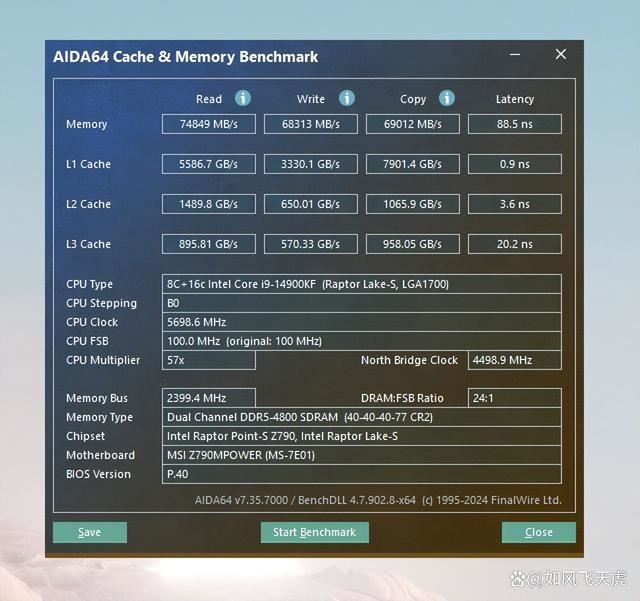Click the info icon beside Write

point(347,98)
